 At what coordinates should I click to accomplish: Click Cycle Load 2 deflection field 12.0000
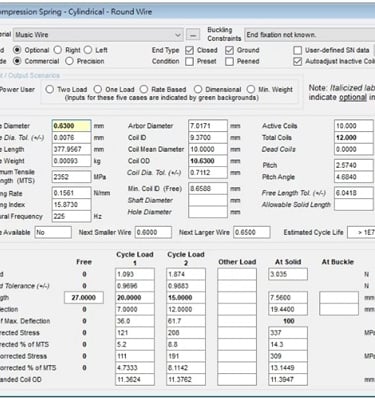[186, 309]
